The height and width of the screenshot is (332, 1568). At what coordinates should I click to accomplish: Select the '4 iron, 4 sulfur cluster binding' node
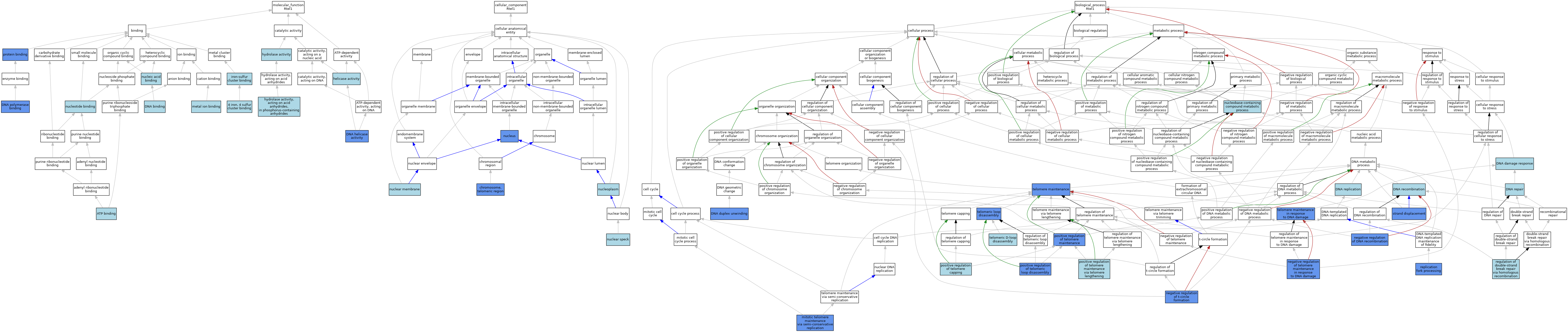click(x=239, y=106)
